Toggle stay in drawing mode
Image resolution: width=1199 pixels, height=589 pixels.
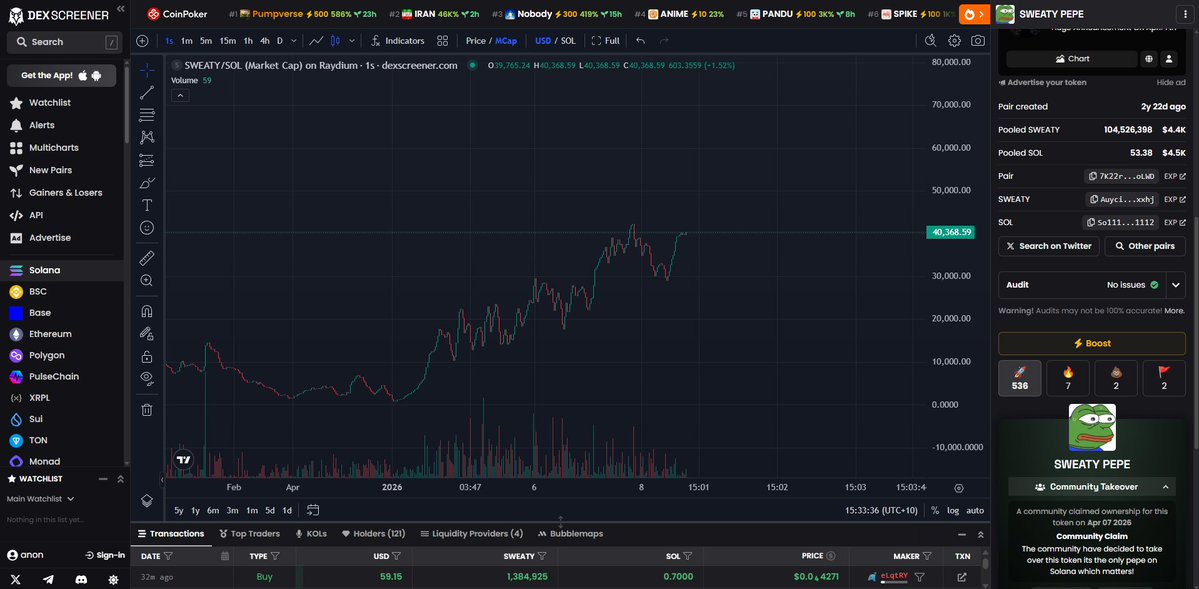147,334
